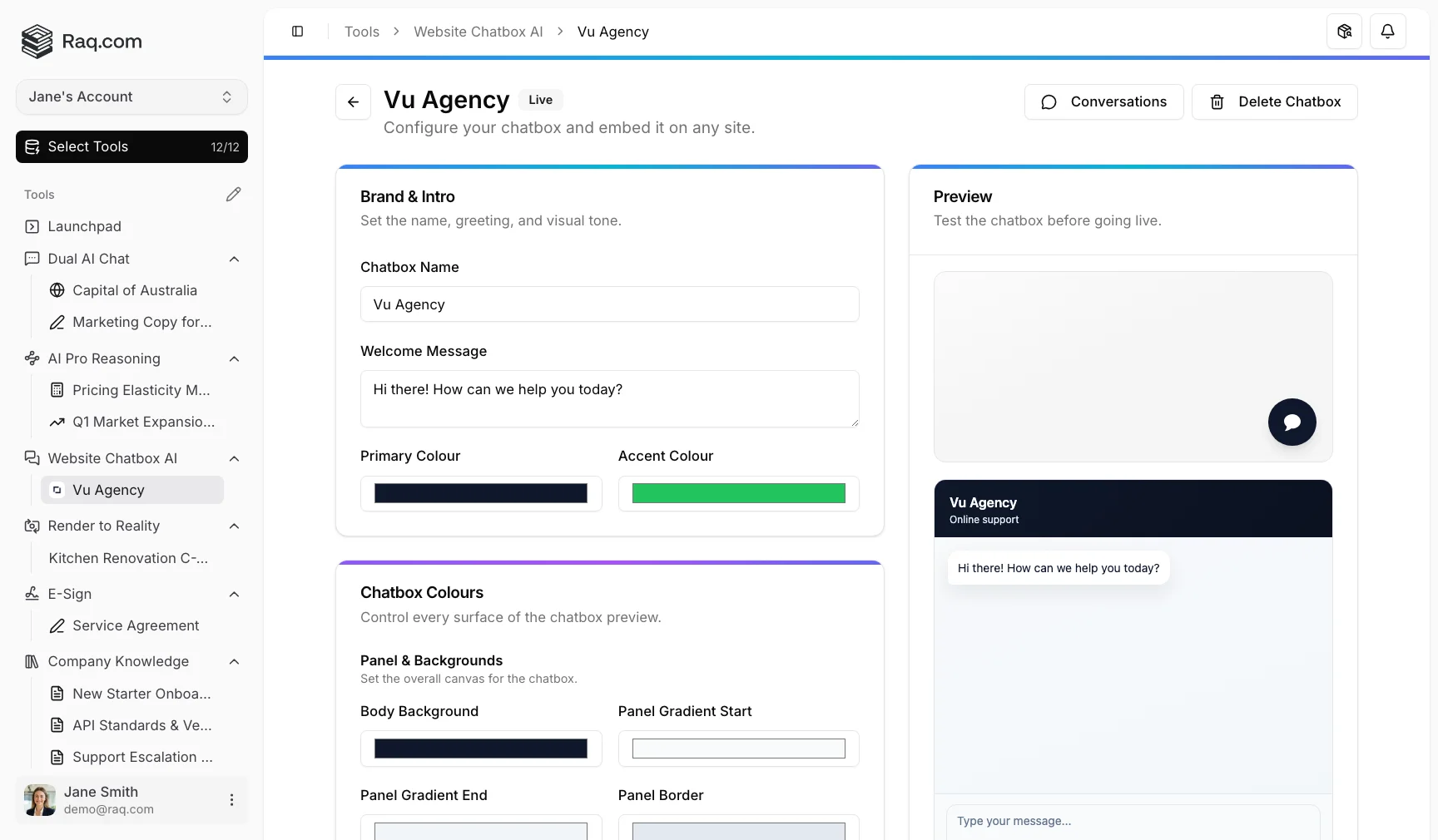Image resolution: width=1438 pixels, height=840 pixels.
Task: Click the chat bubble in the preview
Action: [x=1292, y=422]
